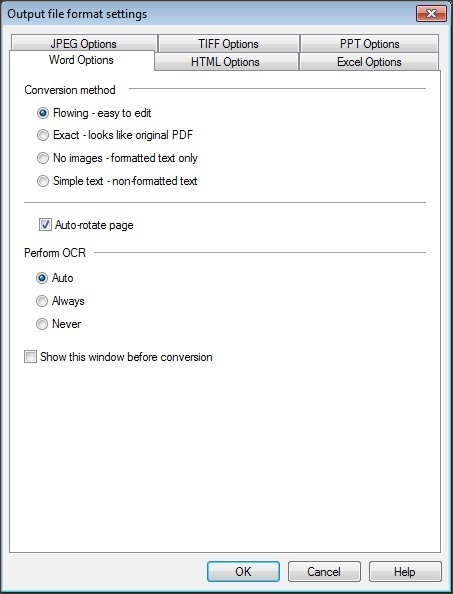453x594 pixels.
Task: Click the Cancel button
Action: (324, 571)
